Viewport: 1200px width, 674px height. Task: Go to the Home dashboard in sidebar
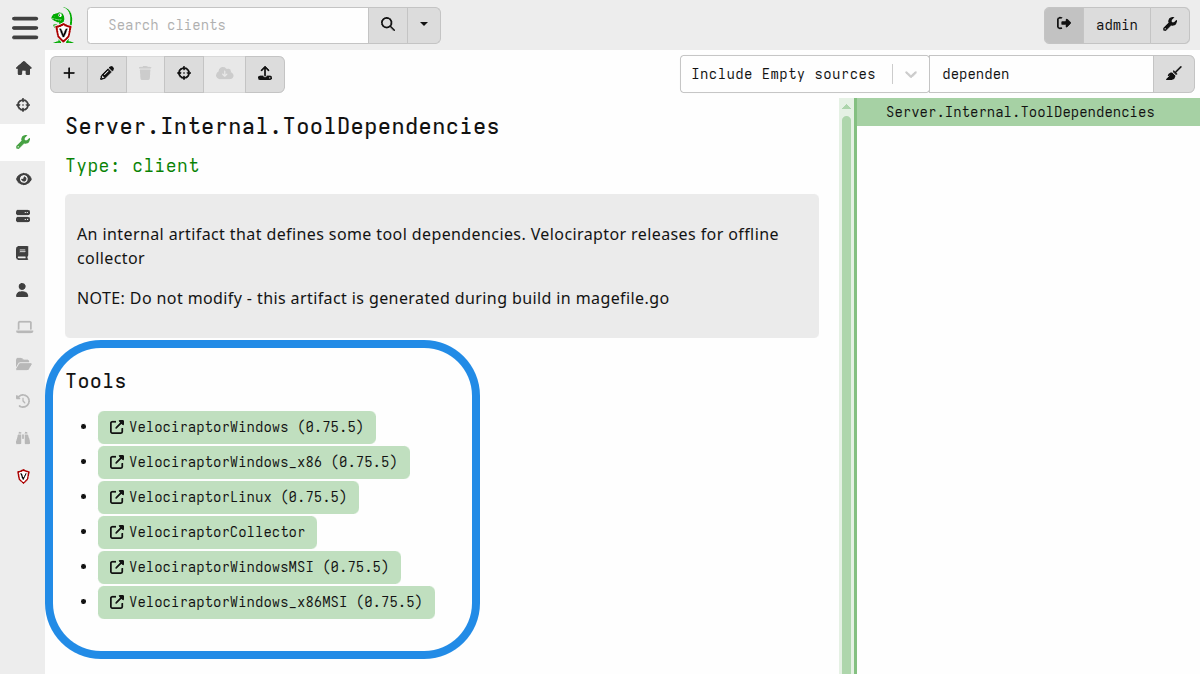click(23, 68)
